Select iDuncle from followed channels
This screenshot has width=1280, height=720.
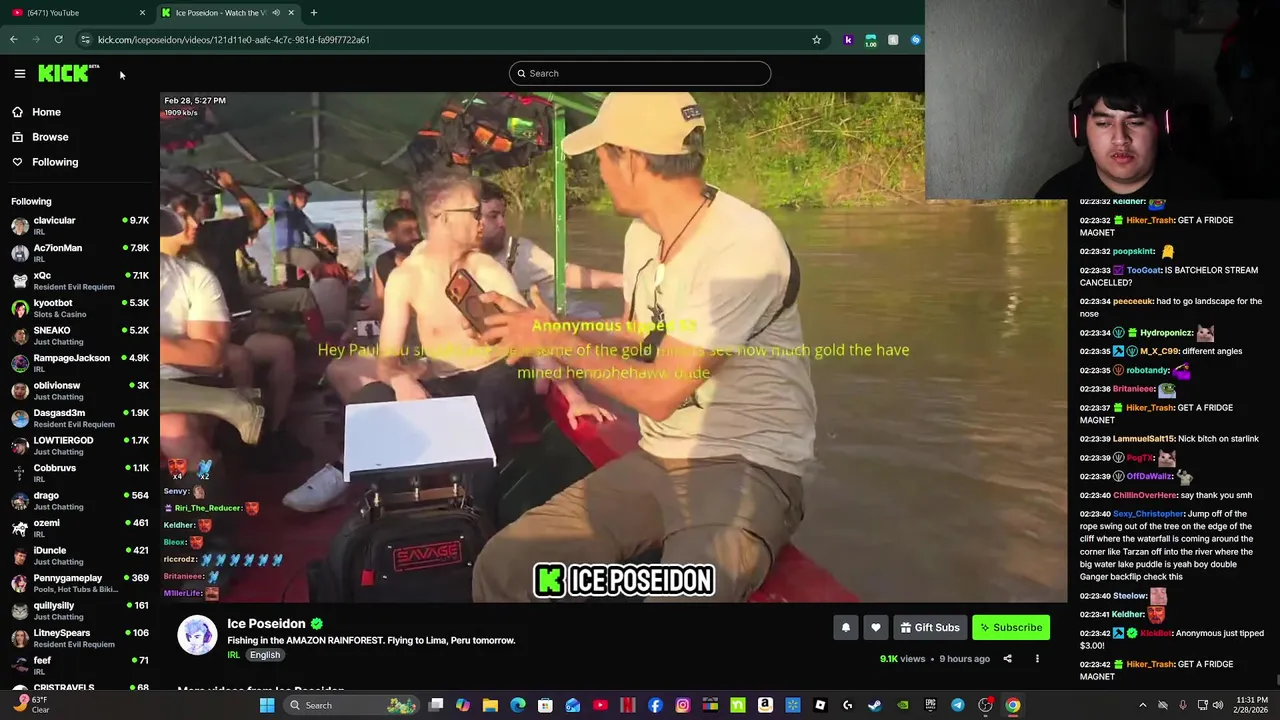pyautogui.click(x=80, y=555)
